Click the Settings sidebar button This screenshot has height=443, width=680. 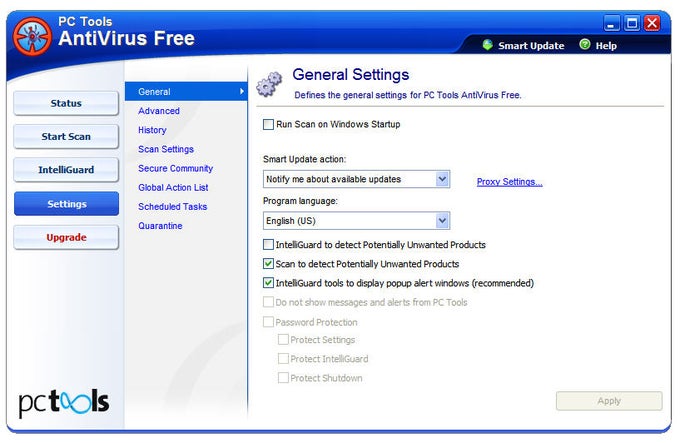pos(66,204)
